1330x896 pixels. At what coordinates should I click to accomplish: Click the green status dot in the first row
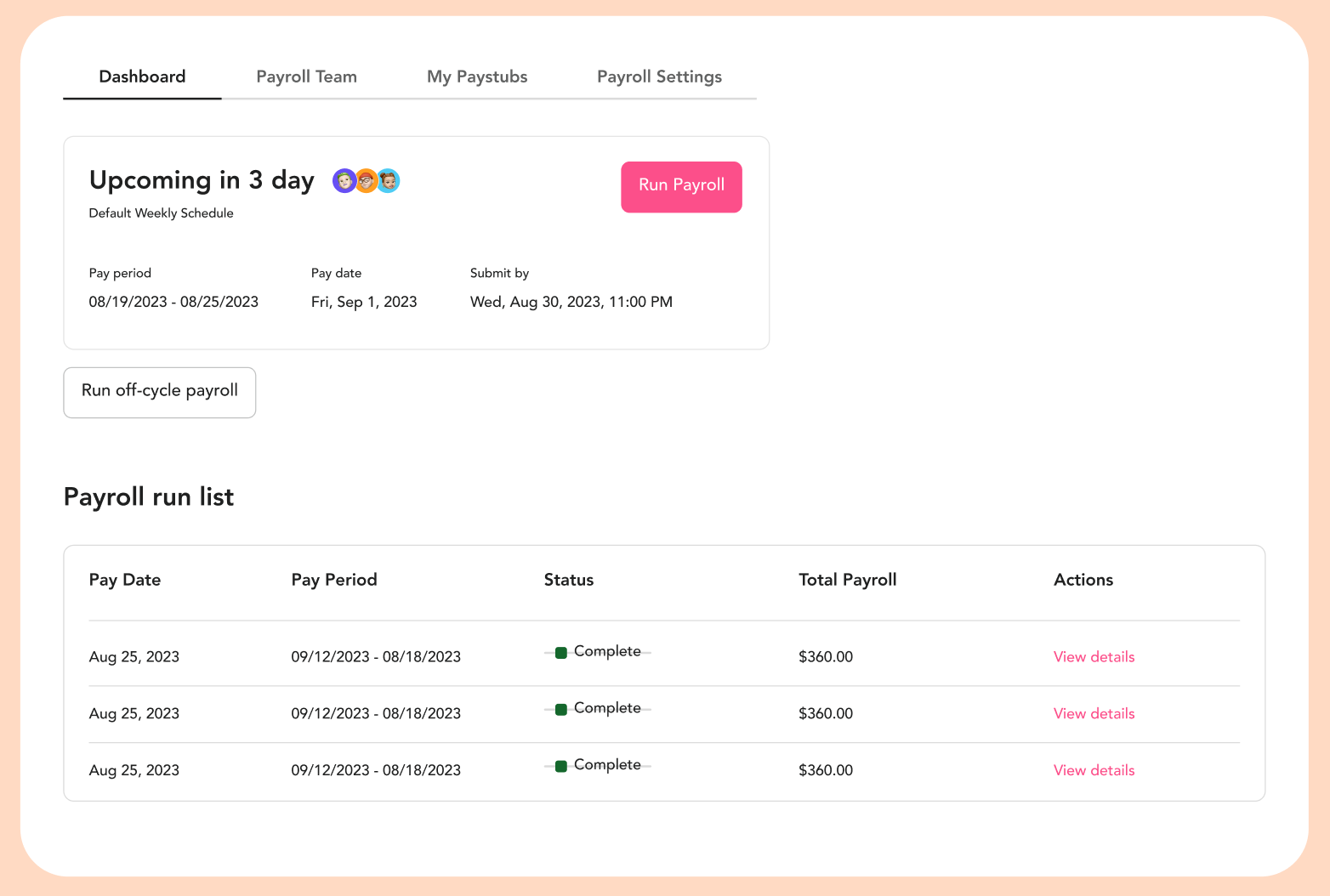[x=560, y=653]
